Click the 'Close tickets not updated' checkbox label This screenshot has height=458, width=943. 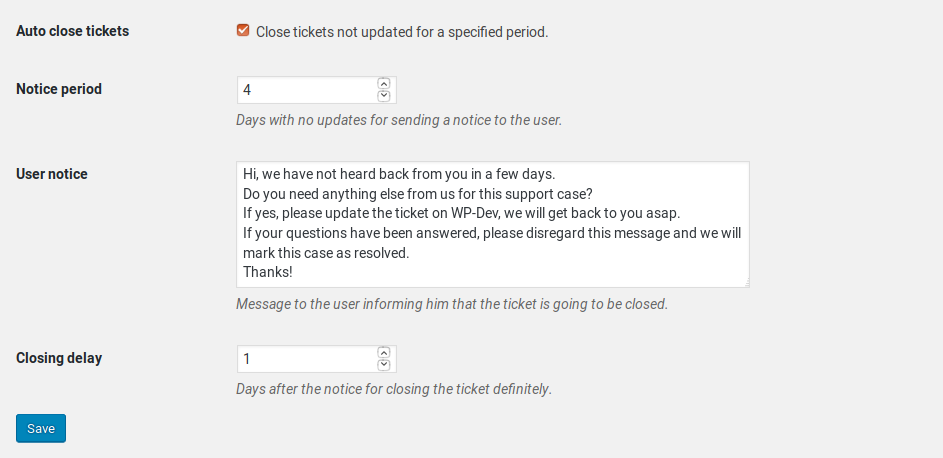coord(402,32)
